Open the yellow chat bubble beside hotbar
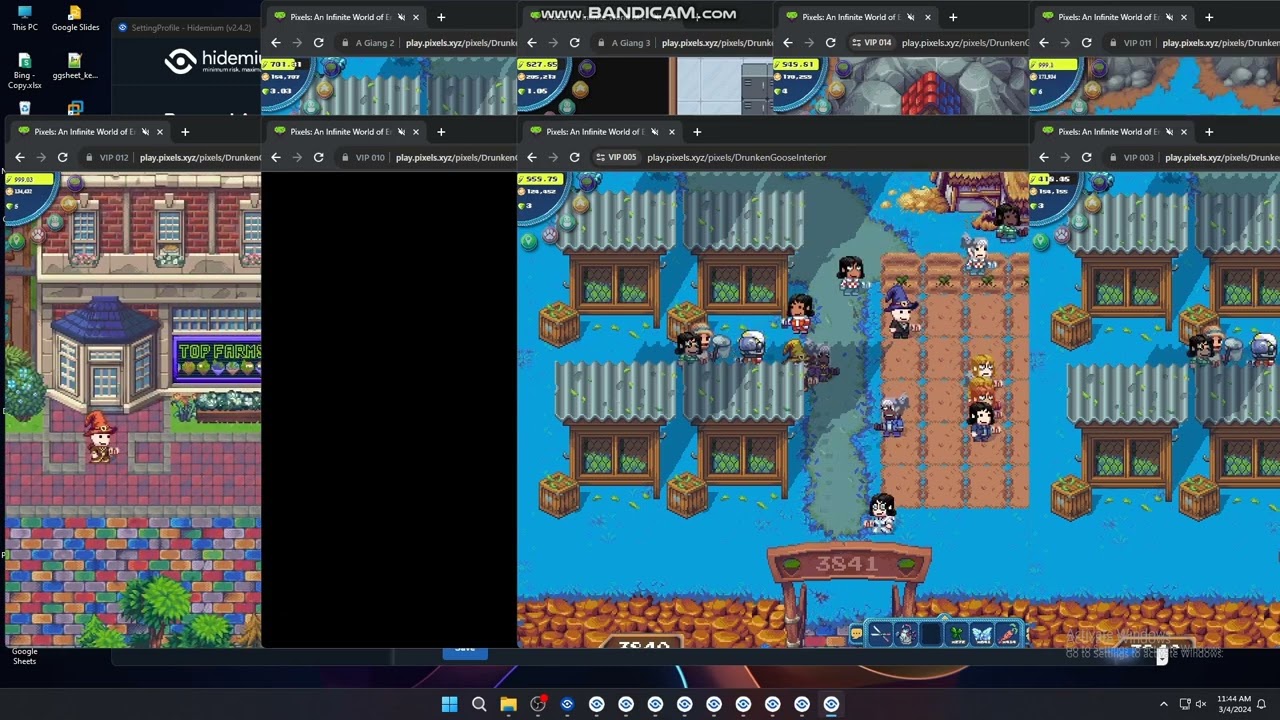 [856, 634]
